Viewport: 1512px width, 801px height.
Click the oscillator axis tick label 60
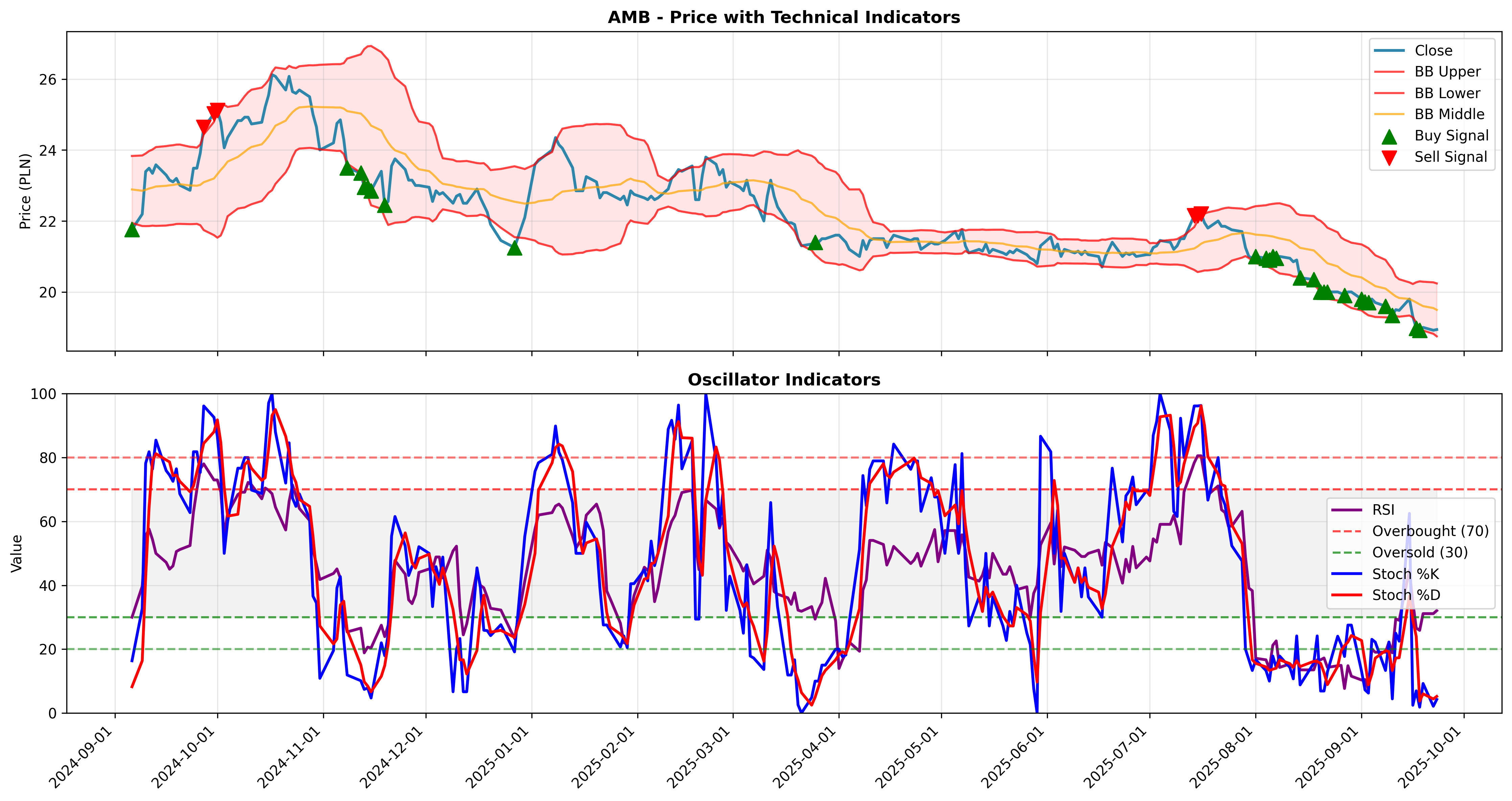tap(48, 521)
